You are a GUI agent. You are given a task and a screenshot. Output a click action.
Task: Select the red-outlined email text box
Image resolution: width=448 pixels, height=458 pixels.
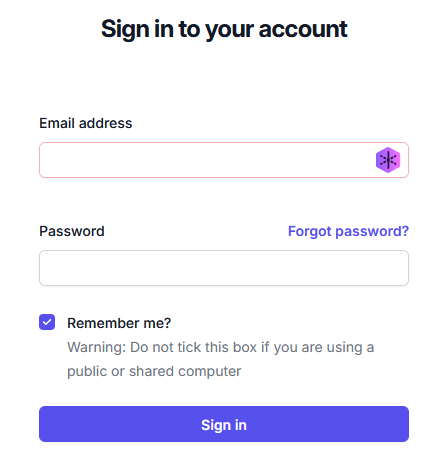pyautogui.click(x=224, y=160)
